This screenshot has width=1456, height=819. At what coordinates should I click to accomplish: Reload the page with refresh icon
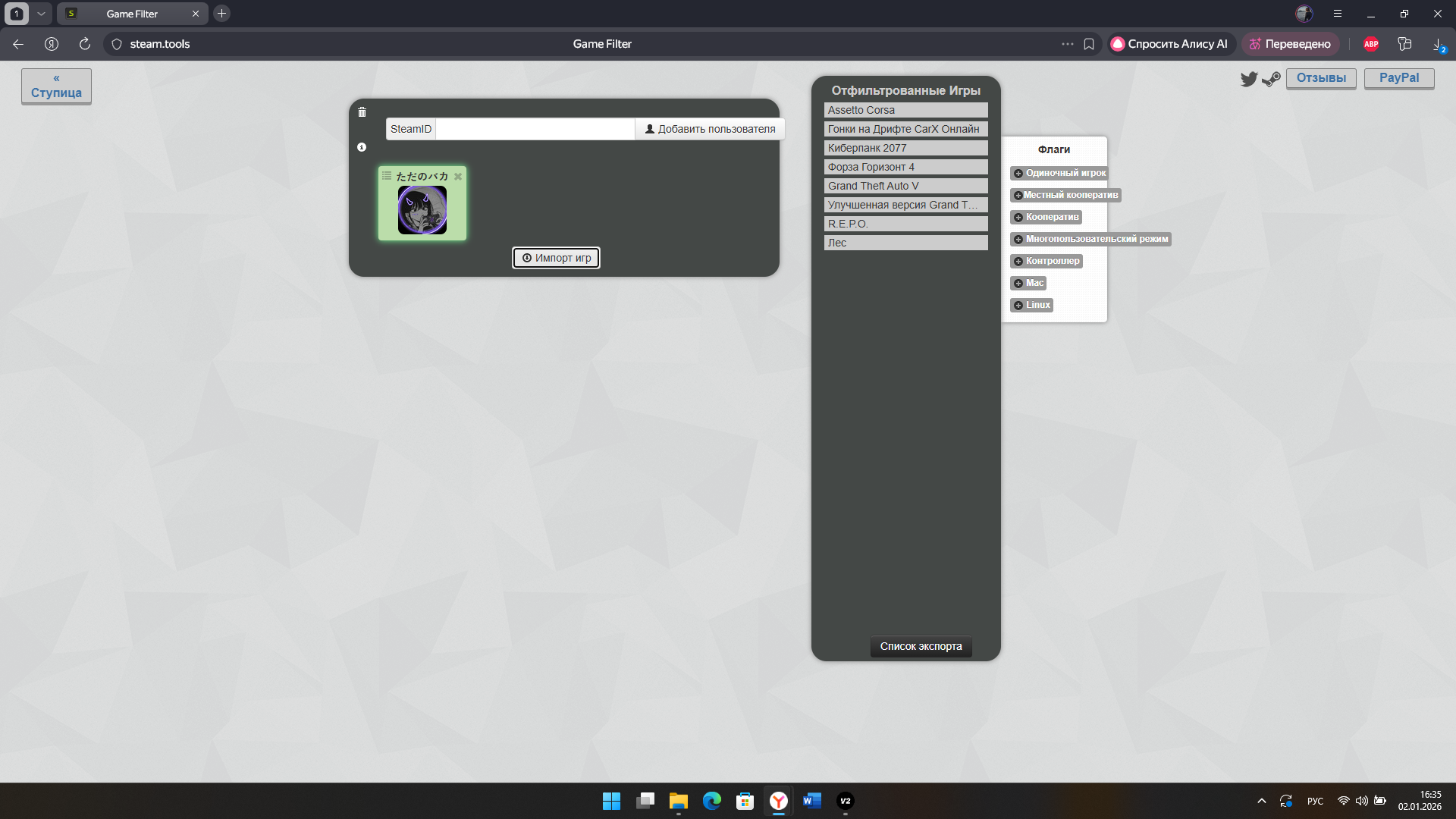[x=85, y=44]
